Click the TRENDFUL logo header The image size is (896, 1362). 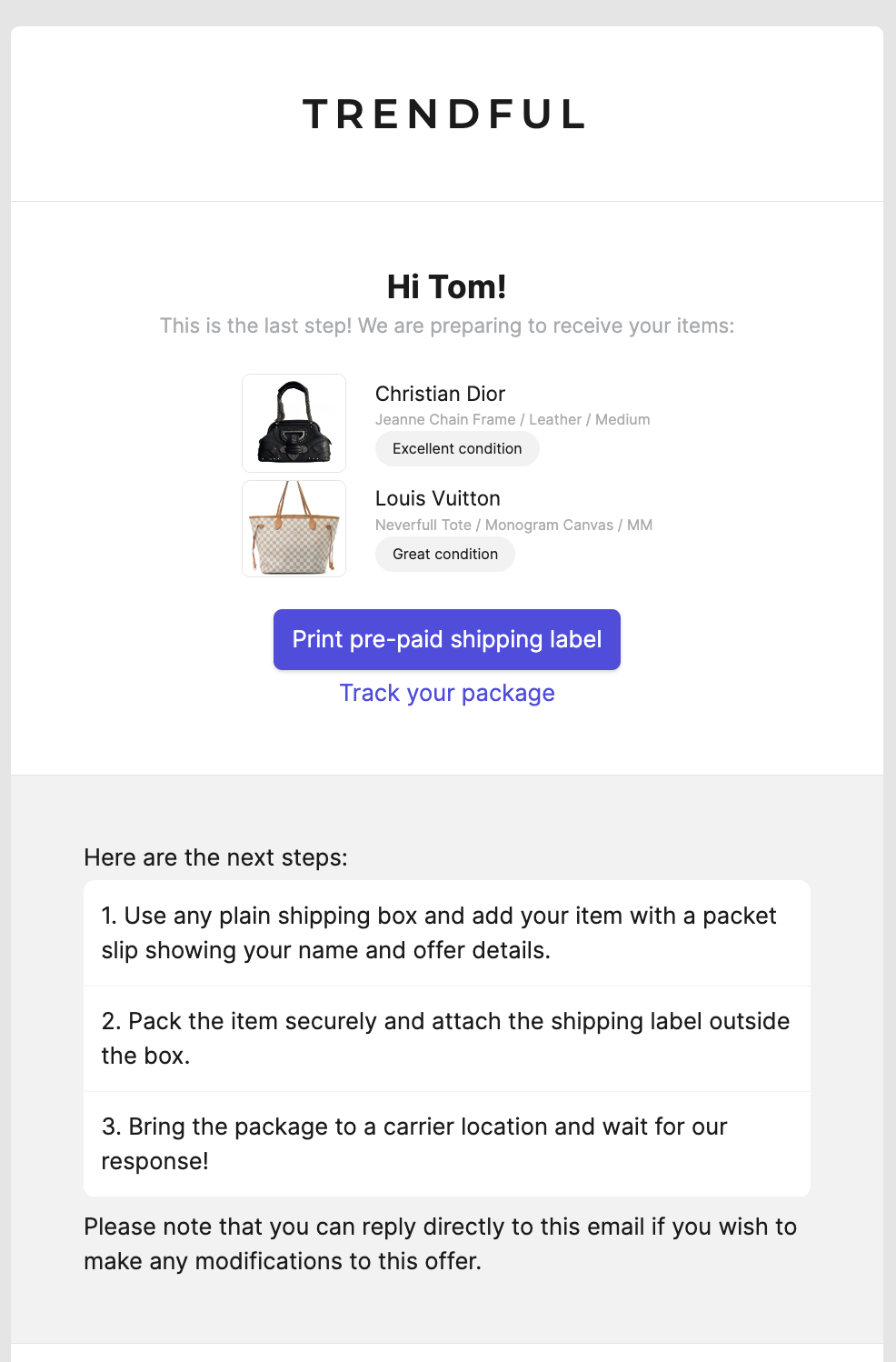point(445,115)
